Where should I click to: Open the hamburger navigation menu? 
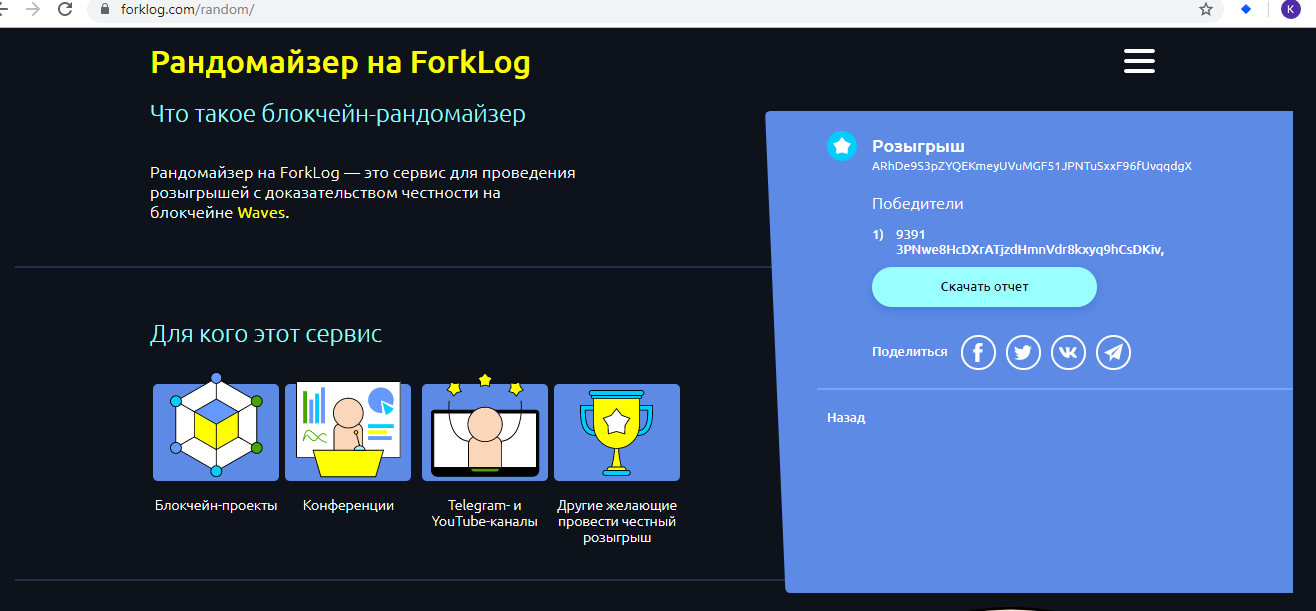1138,61
